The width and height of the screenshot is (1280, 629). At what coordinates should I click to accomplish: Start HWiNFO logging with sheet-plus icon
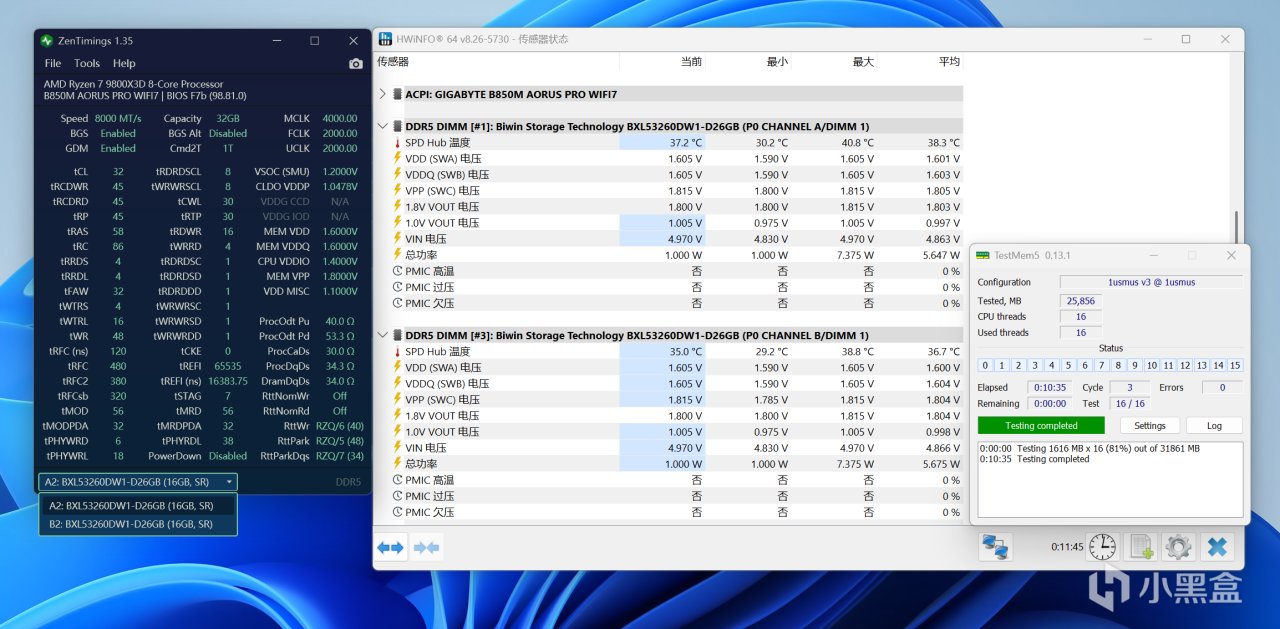(1140, 547)
